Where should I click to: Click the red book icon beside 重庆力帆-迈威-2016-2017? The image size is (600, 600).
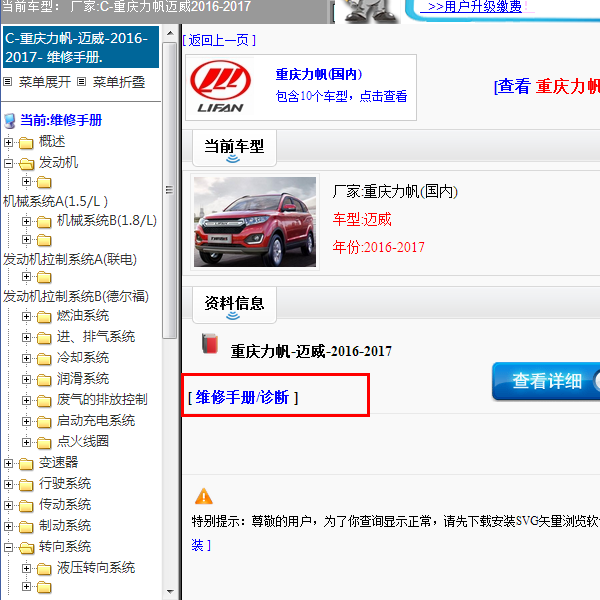pyautogui.click(x=210, y=343)
